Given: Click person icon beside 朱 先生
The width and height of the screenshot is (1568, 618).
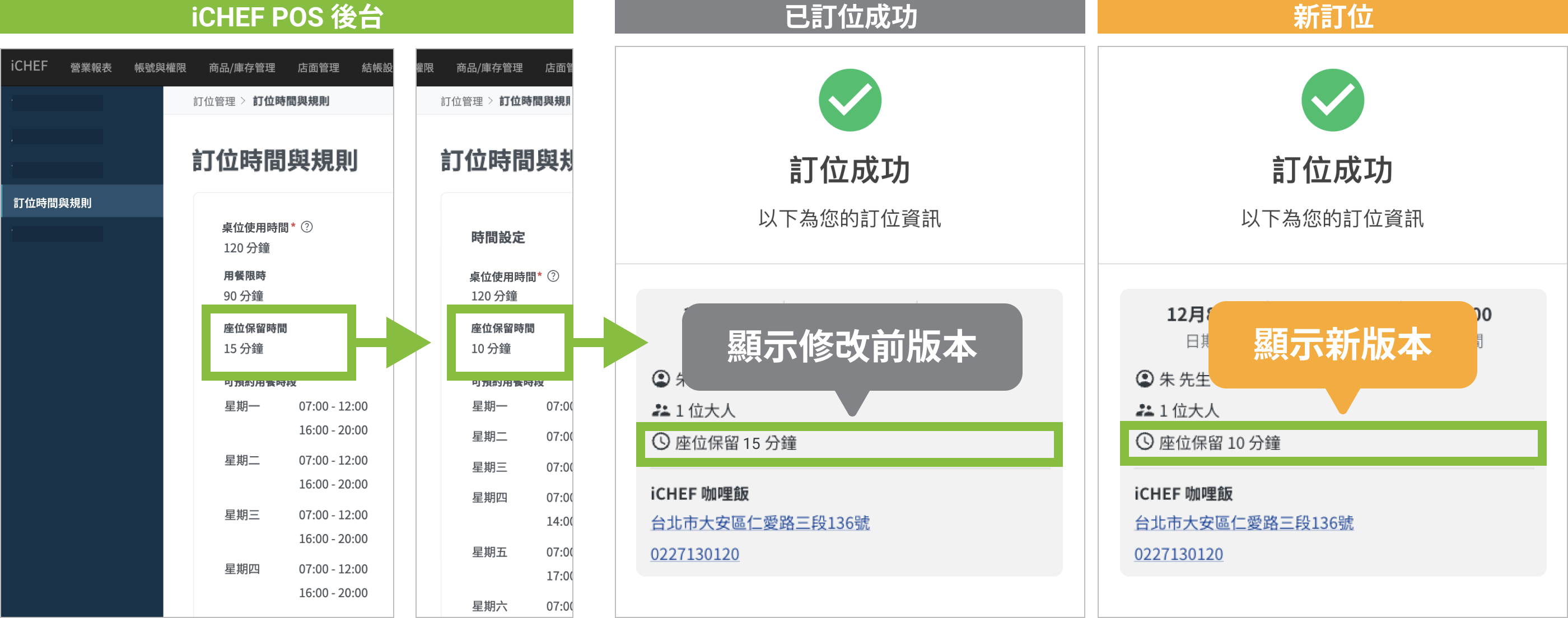Looking at the screenshot, I should [1144, 379].
